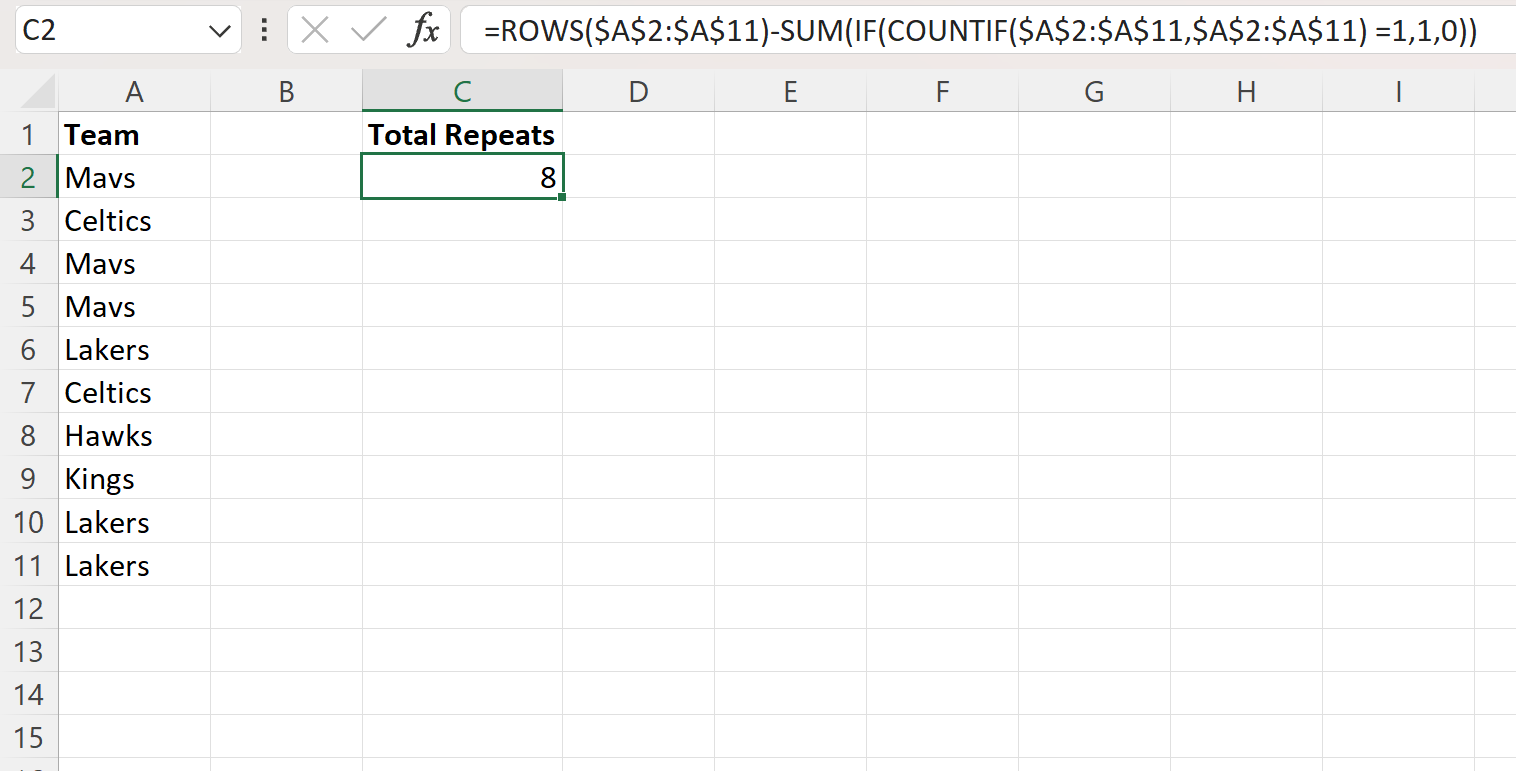Viewport: 1516px width, 771px height.
Task: Select the Team header cell in A1
Action: (x=134, y=133)
